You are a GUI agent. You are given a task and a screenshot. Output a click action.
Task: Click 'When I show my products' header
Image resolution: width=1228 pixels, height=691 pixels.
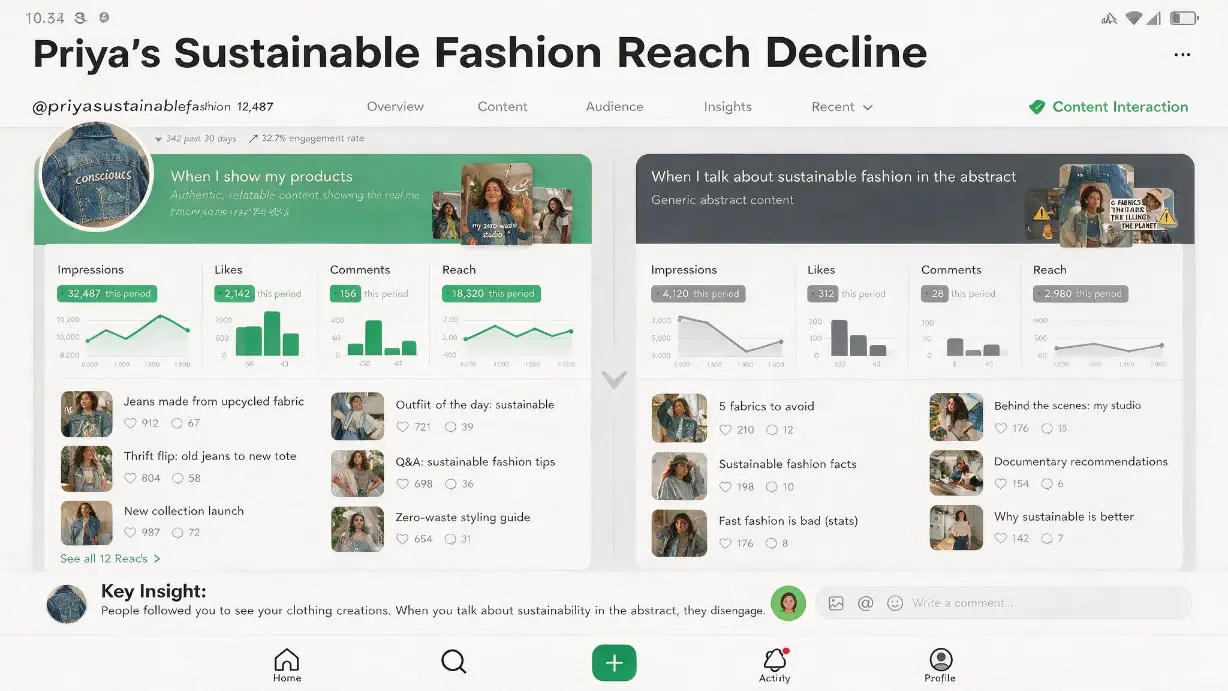coord(262,176)
